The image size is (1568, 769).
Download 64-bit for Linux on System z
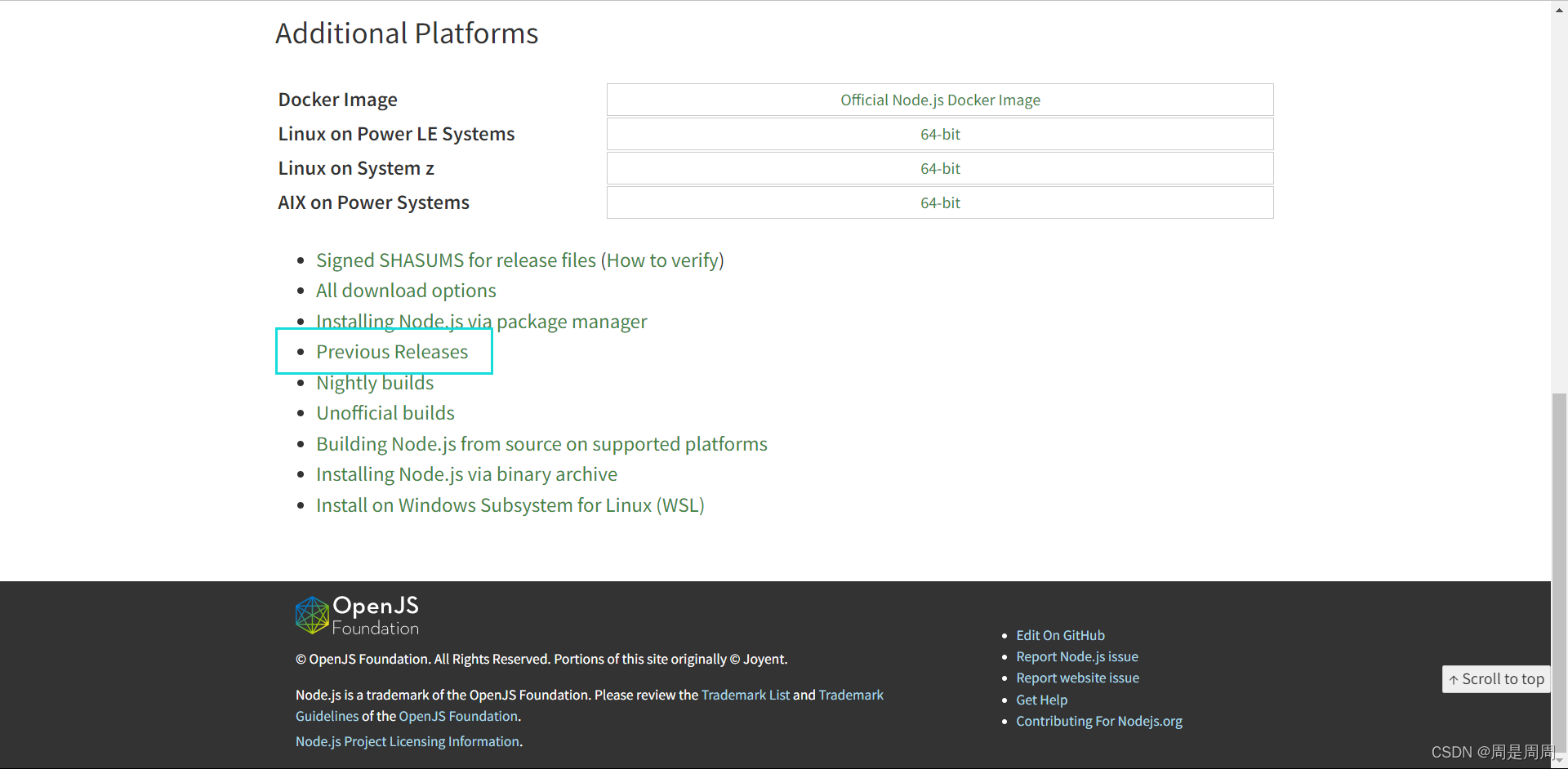pos(940,168)
